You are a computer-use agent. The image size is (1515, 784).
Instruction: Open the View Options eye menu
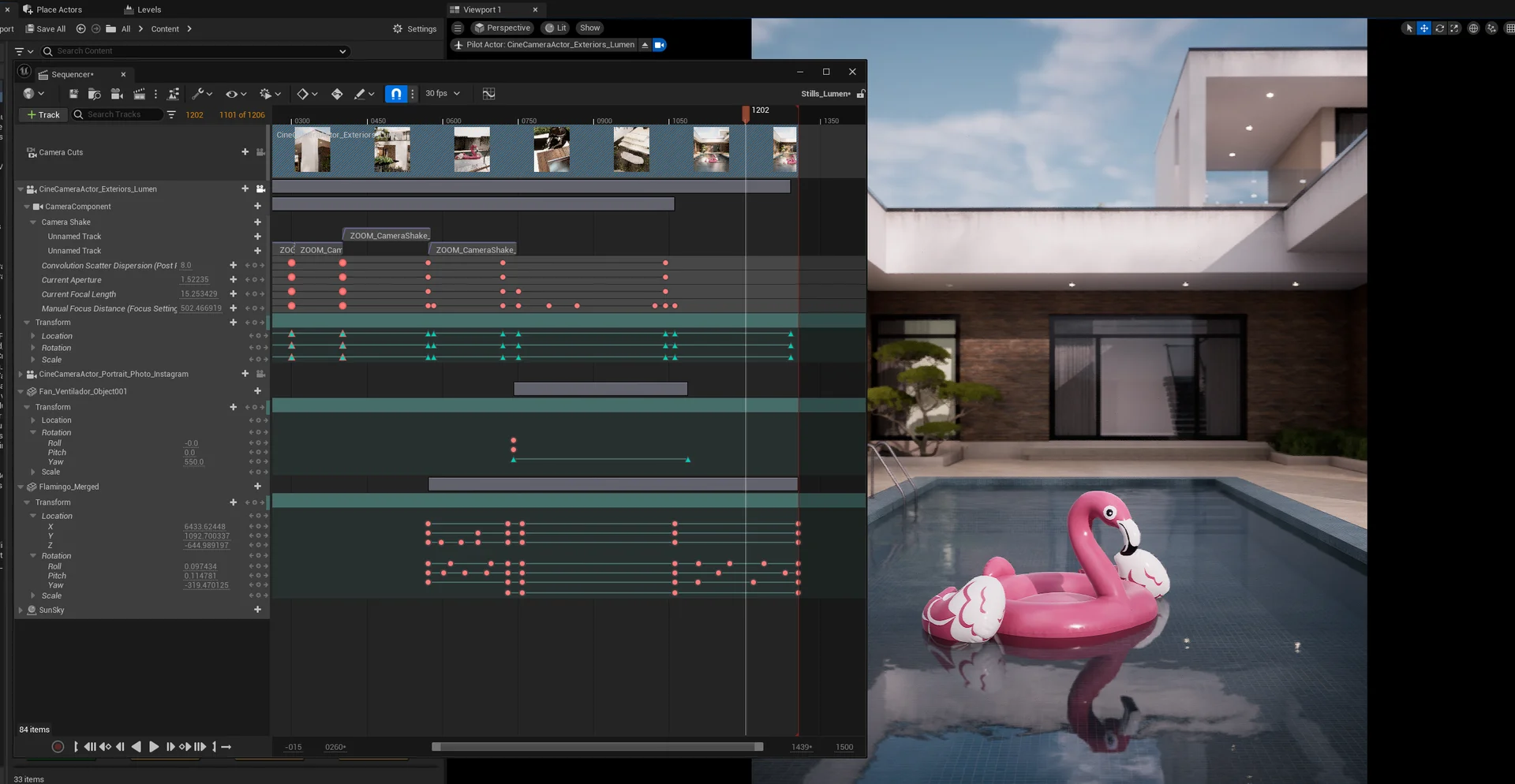[x=236, y=94]
